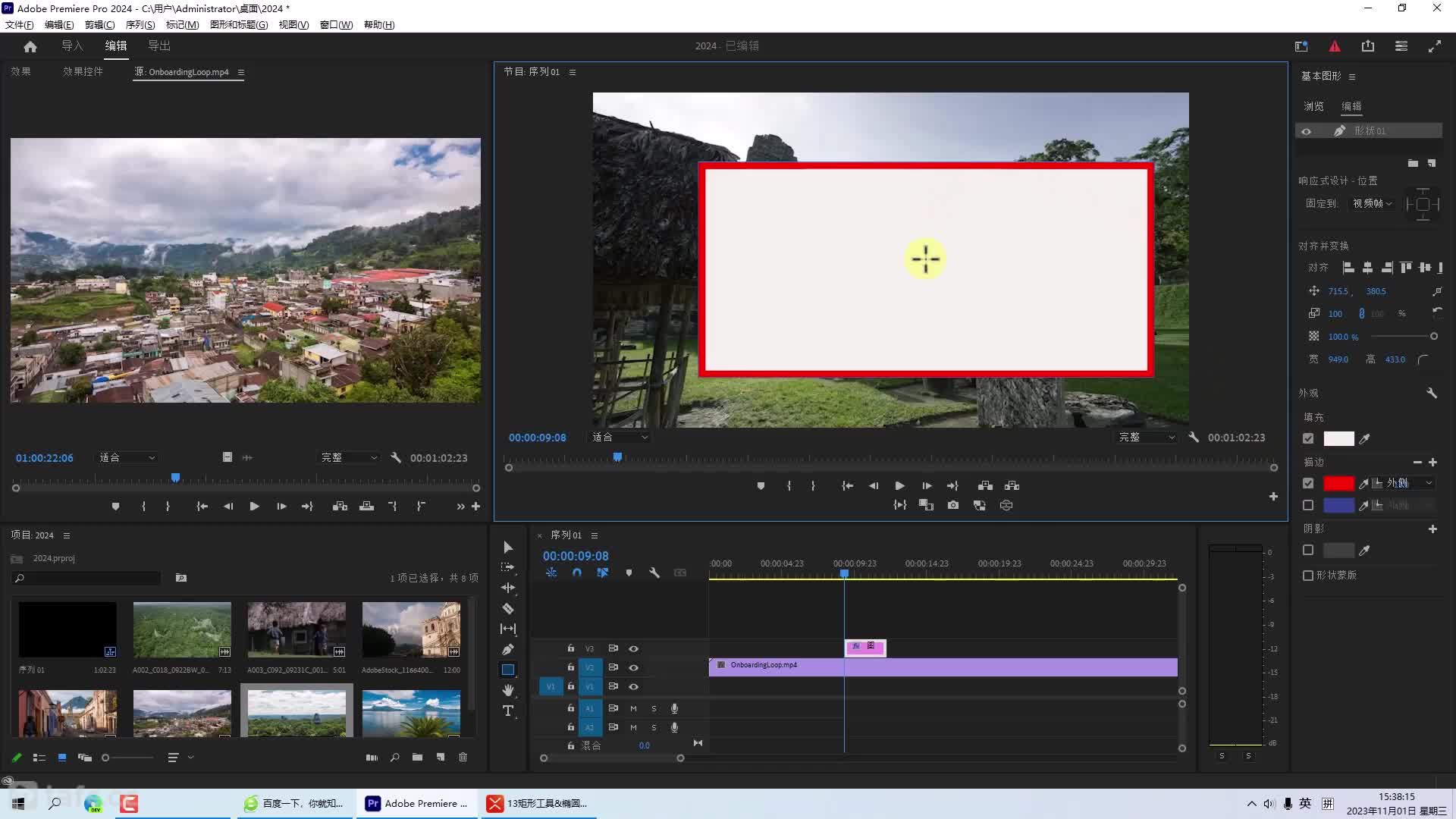The width and height of the screenshot is (1456, 819).
Task: Open 基本图形 panel menu
Action: click(1352, 77)
